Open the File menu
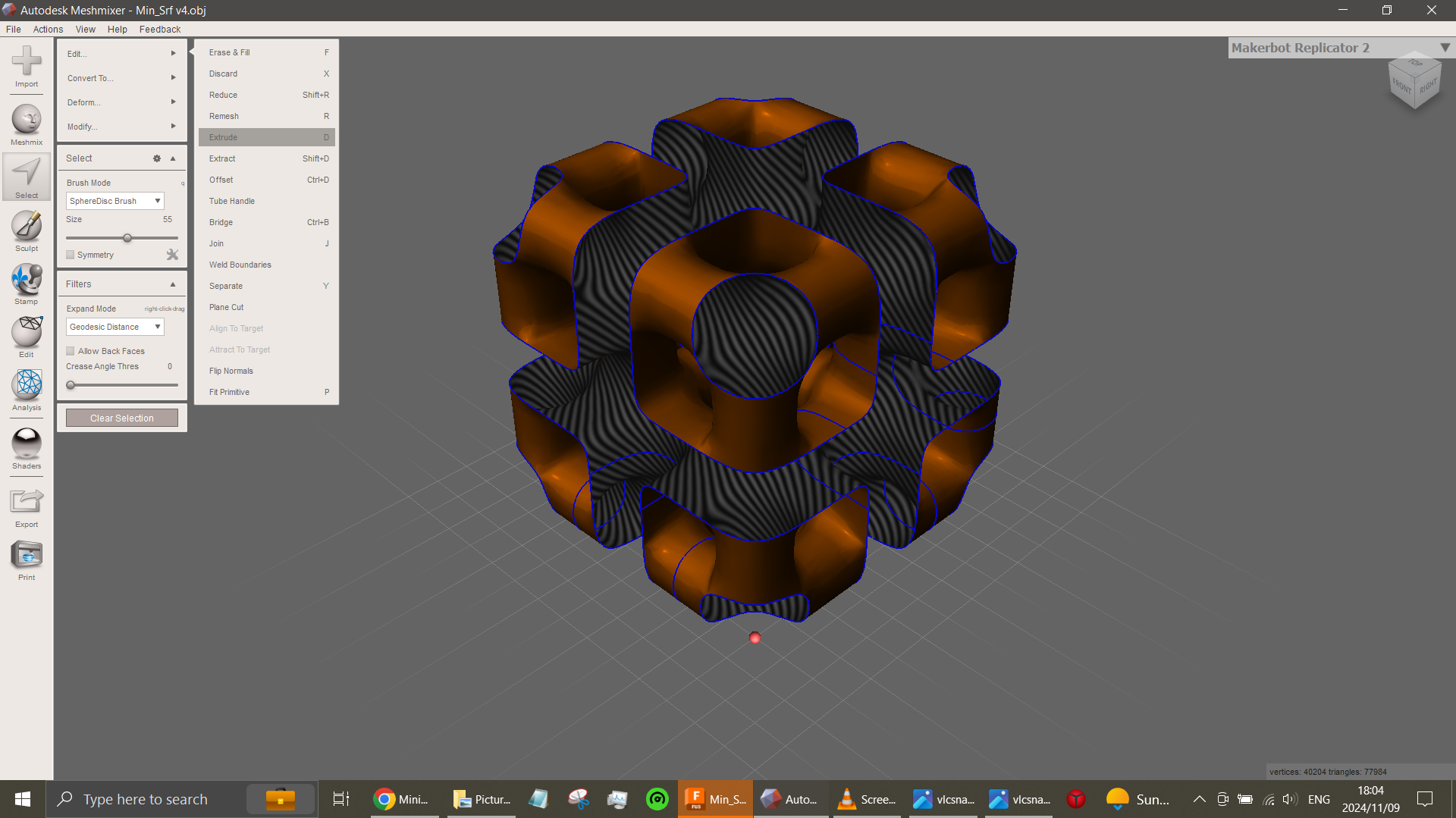 [14, 30]
